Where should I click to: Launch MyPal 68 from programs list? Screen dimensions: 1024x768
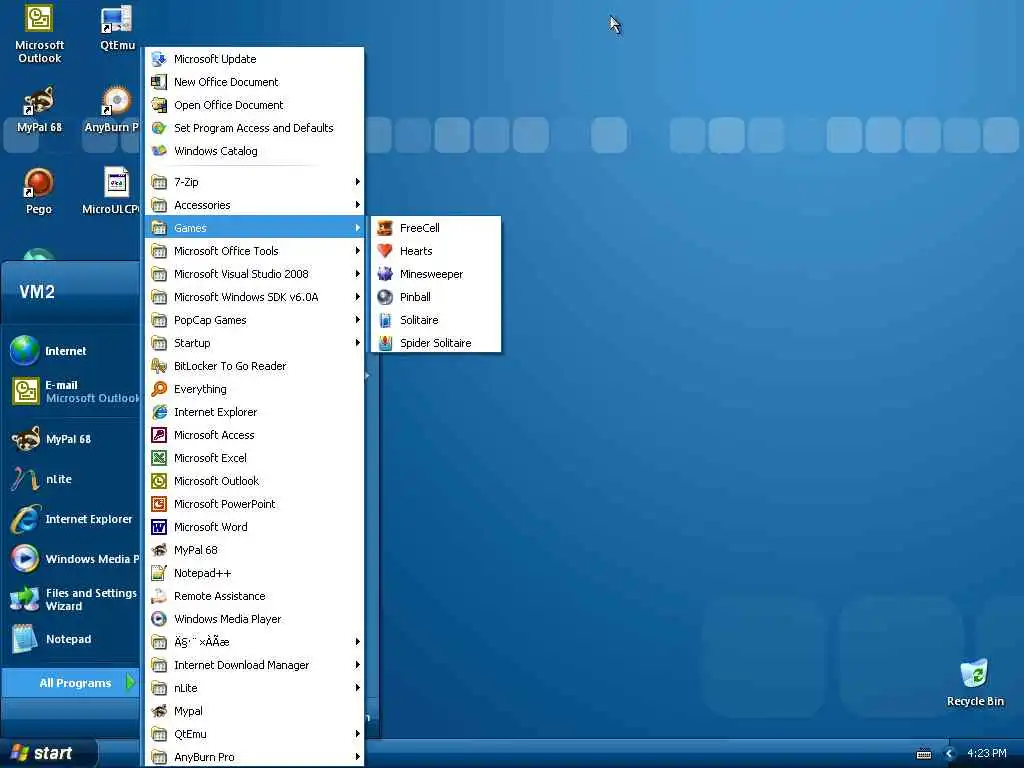point(254,550)
